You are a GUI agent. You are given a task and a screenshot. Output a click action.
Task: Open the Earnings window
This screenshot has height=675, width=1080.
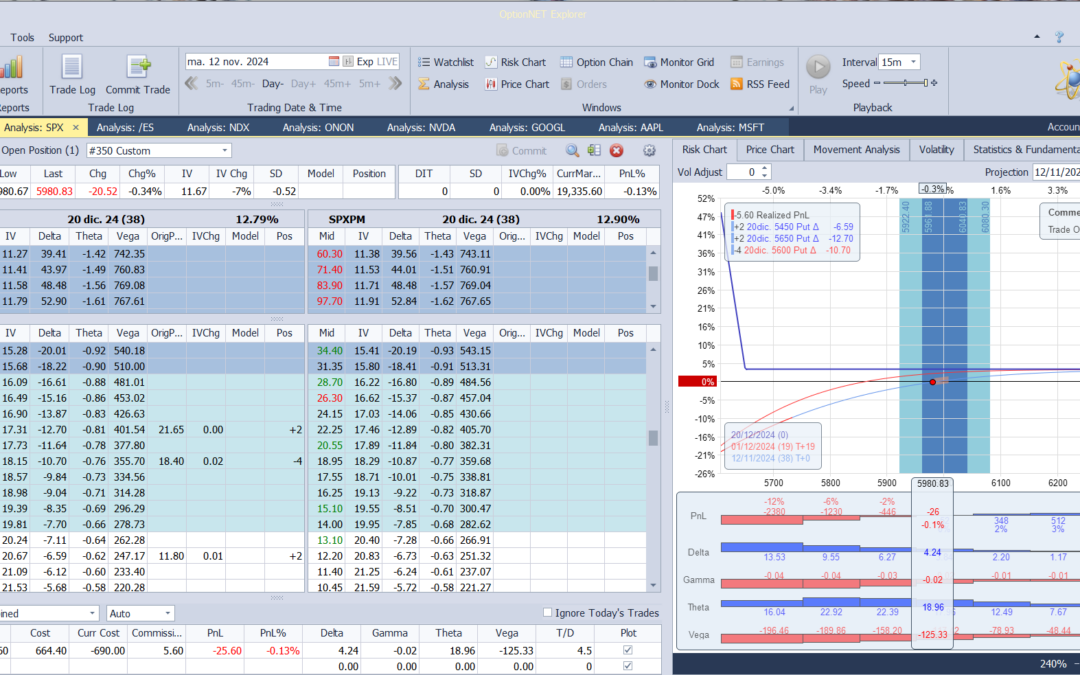[x=757, y=62]
